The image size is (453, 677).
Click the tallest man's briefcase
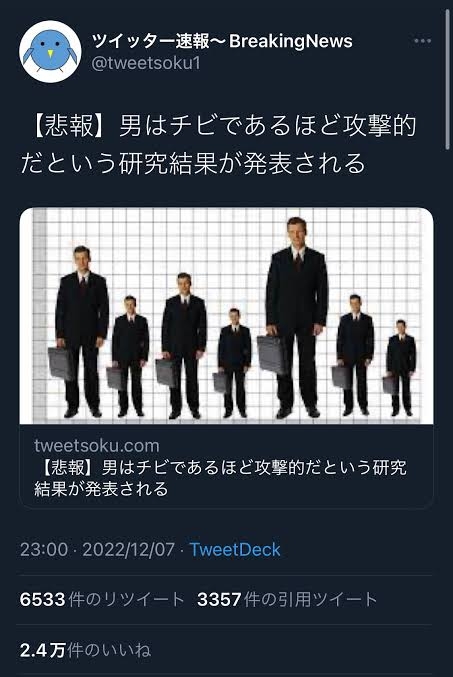click(270, 355)
